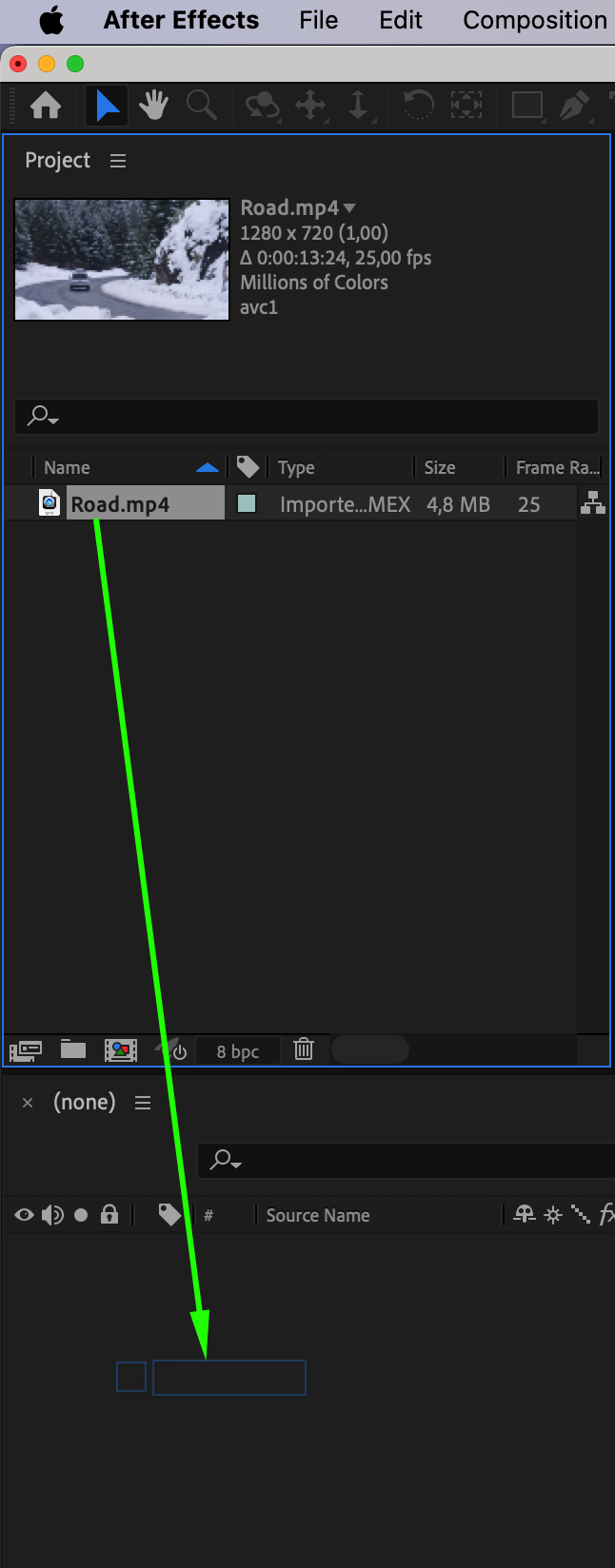This screenshot has height=1568, width=615.
Task: Toggle the audio speaker column header
Action: point(53,1215)
